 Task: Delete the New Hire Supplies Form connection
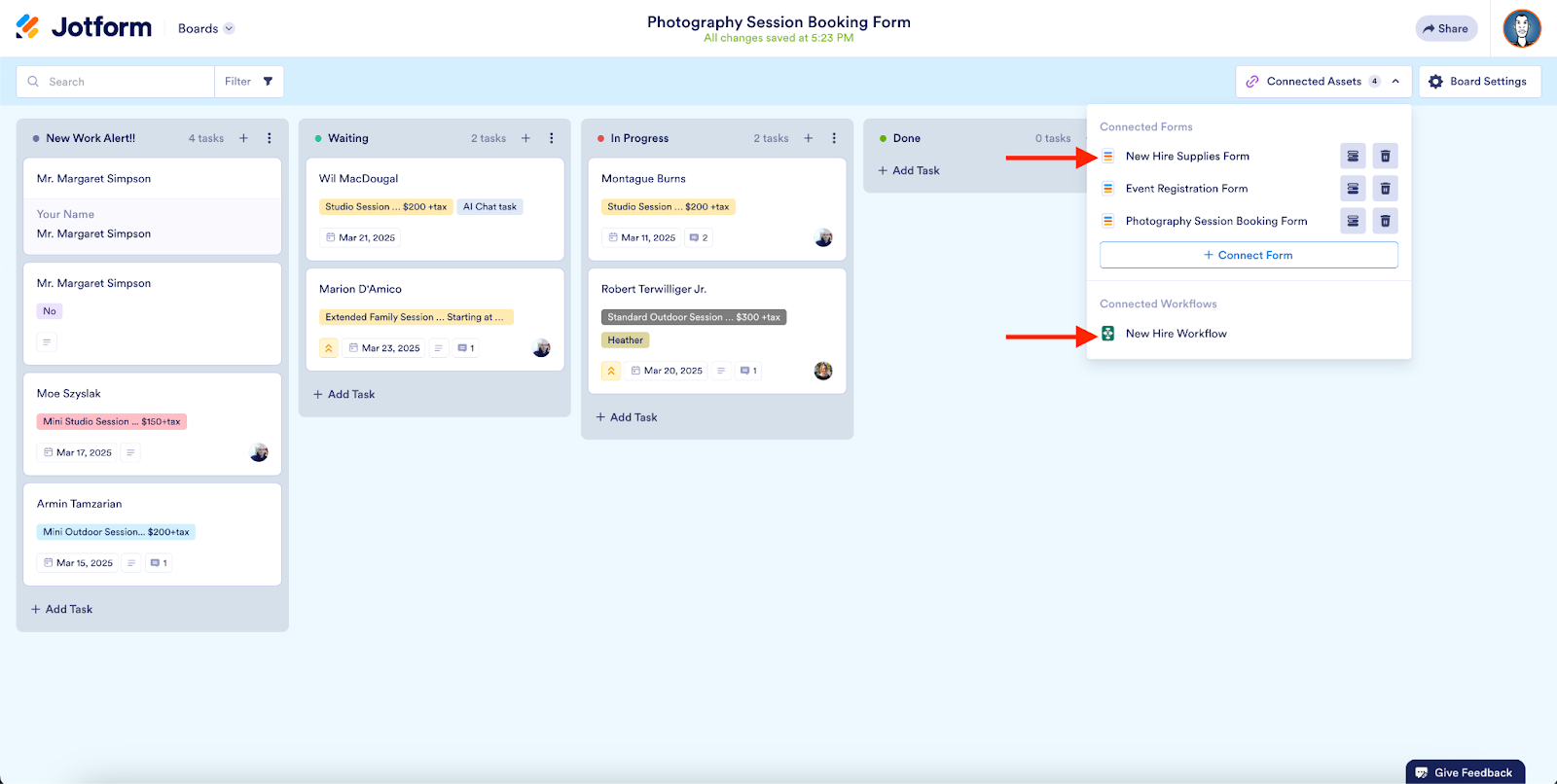click(1385, 157)
